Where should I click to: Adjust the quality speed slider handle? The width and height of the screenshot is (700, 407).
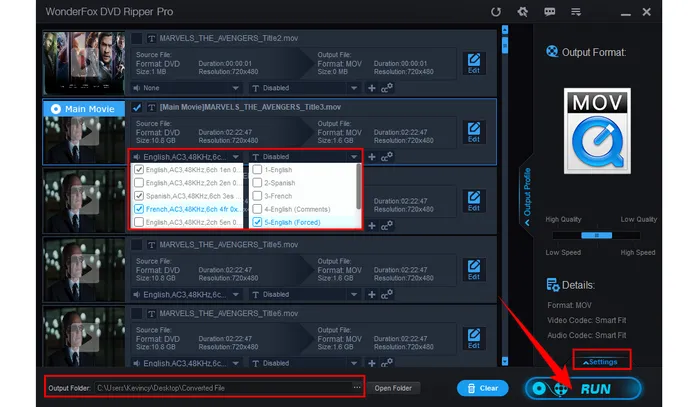pyautogui.click(x=596, y=235)
